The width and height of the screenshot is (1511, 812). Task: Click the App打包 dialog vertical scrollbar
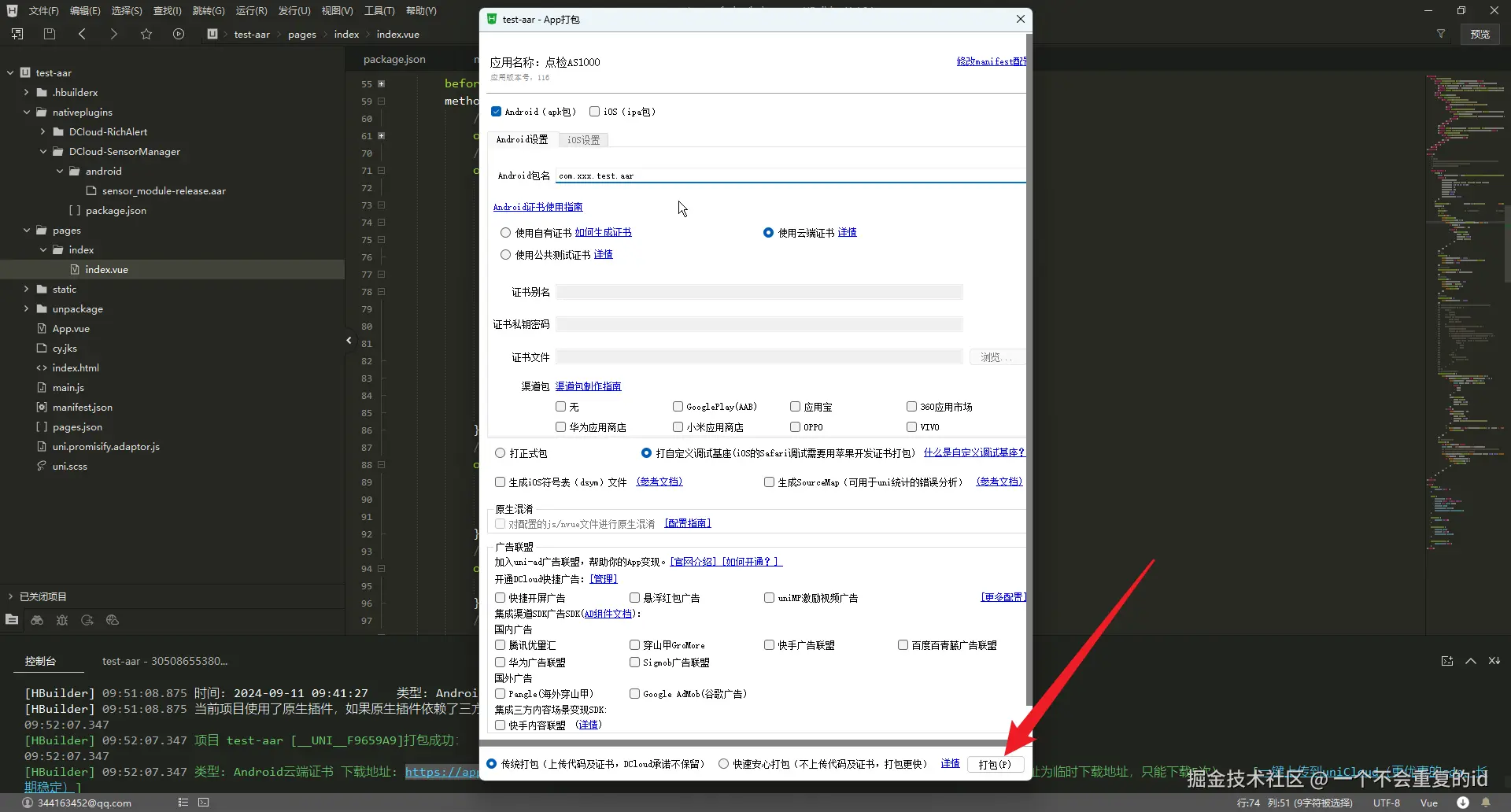click(1029, 370)
